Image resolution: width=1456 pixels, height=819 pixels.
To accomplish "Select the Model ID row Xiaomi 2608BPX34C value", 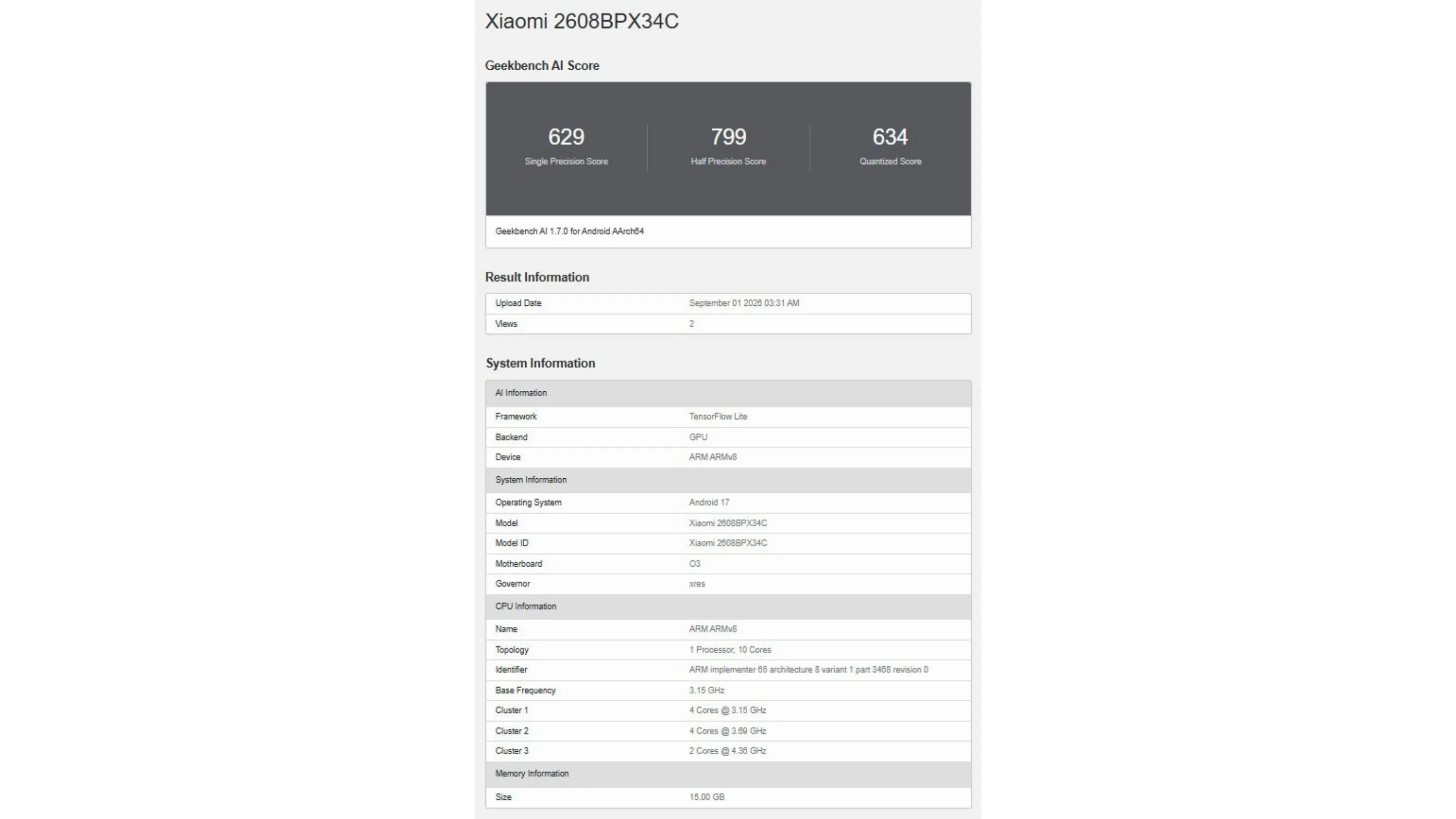I will coord(728,543).
